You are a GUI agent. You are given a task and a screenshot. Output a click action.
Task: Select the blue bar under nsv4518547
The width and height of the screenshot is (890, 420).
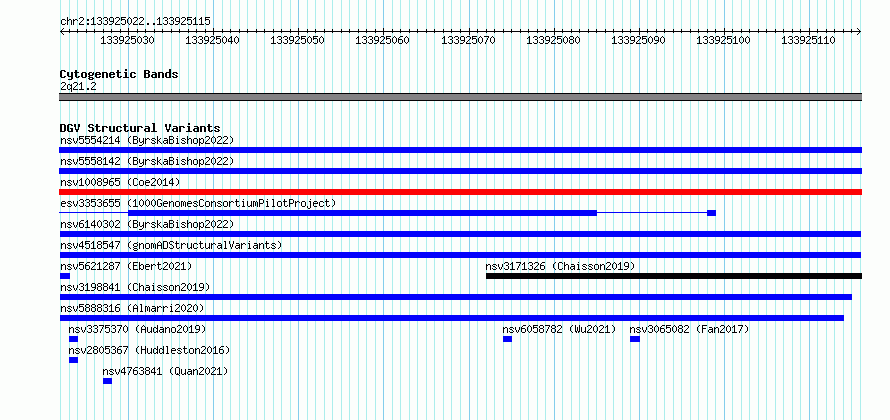(x=460, y=255)
